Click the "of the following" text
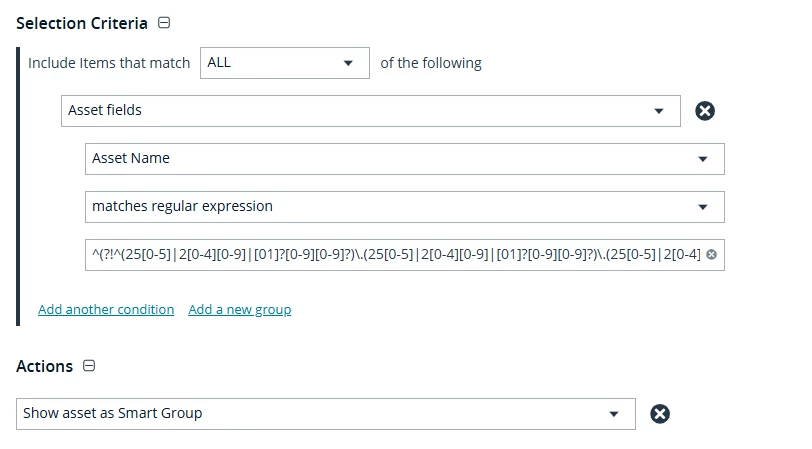 (431, 63)
